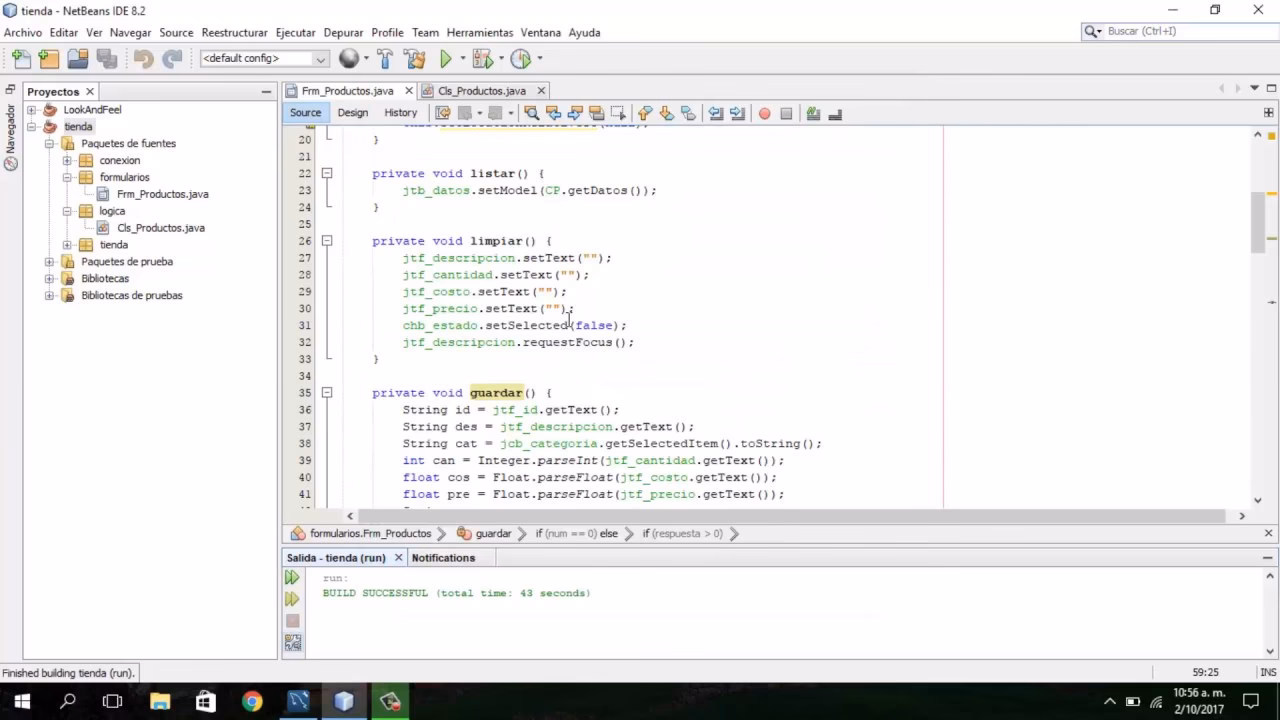Switch to Design view
The height and width of the screenshot is (720, 1280).
(352, 113)
